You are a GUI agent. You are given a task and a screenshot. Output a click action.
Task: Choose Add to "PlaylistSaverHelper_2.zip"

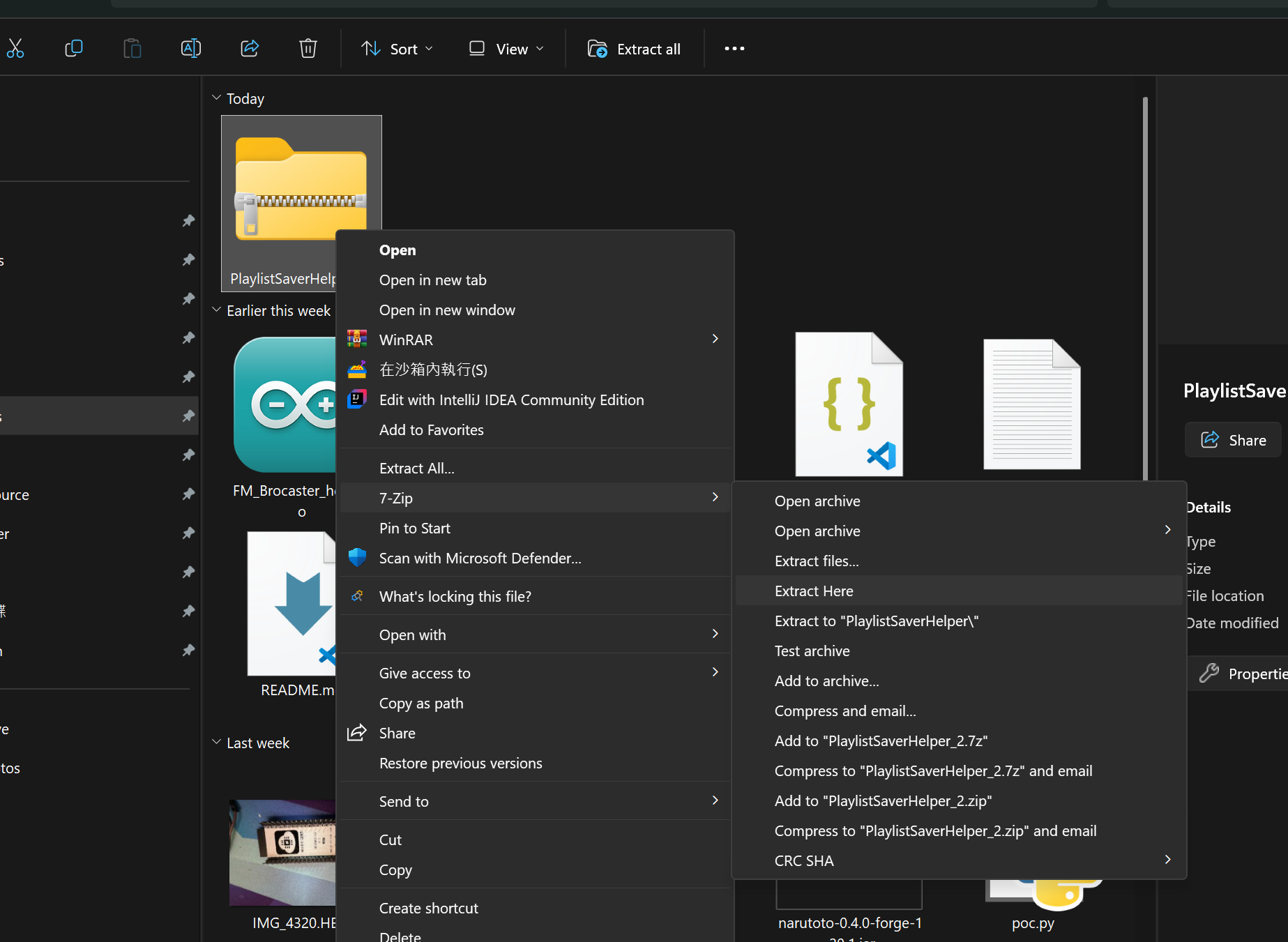(x=959, y=800)
